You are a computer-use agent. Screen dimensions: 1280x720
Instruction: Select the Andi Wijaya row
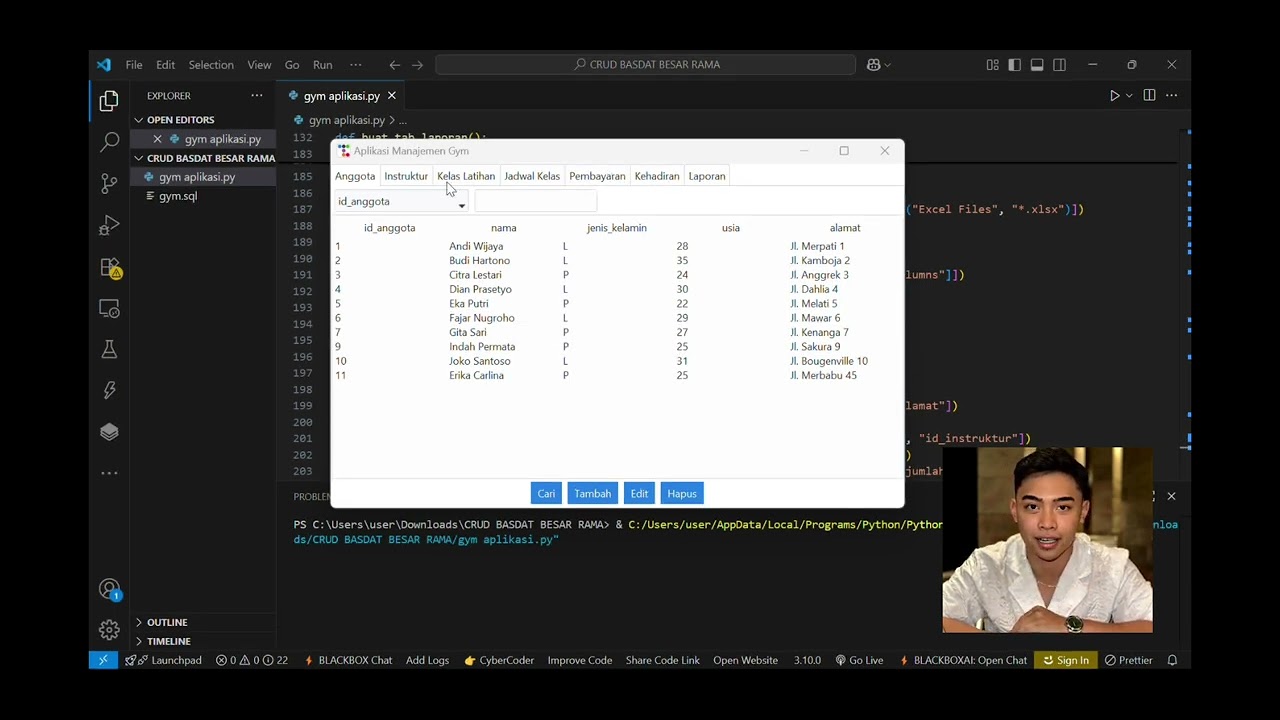click(617, 246)
